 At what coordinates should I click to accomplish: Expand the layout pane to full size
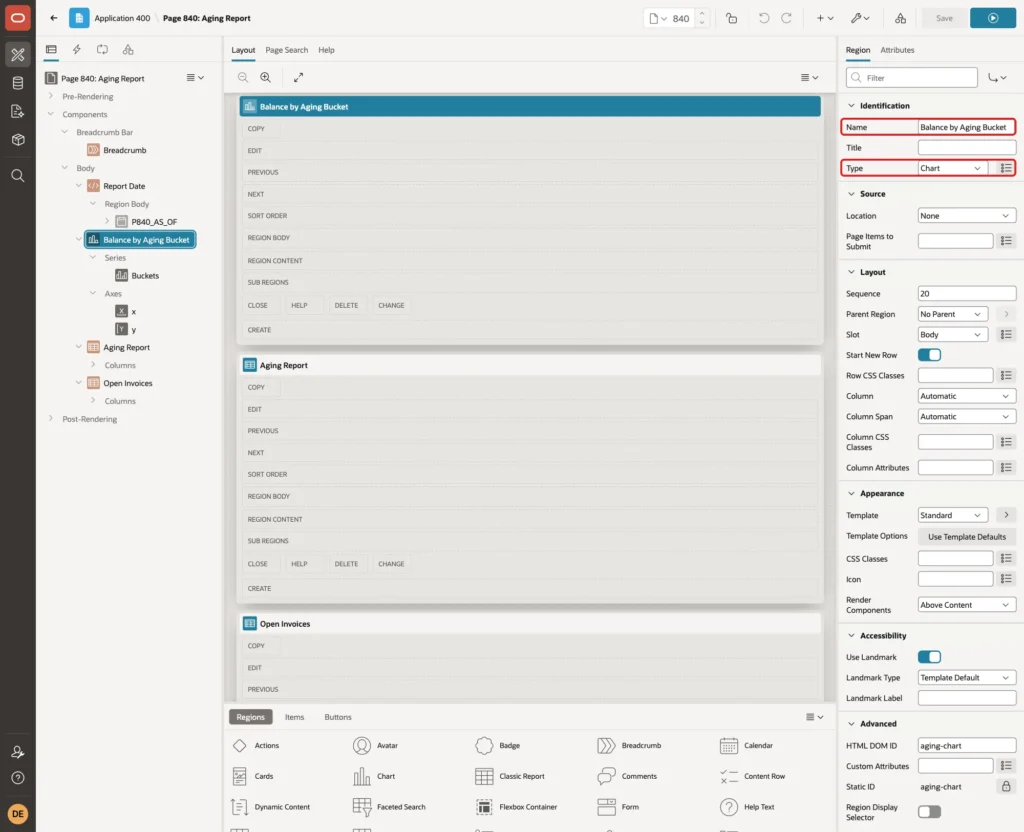[x=298, y=77]
